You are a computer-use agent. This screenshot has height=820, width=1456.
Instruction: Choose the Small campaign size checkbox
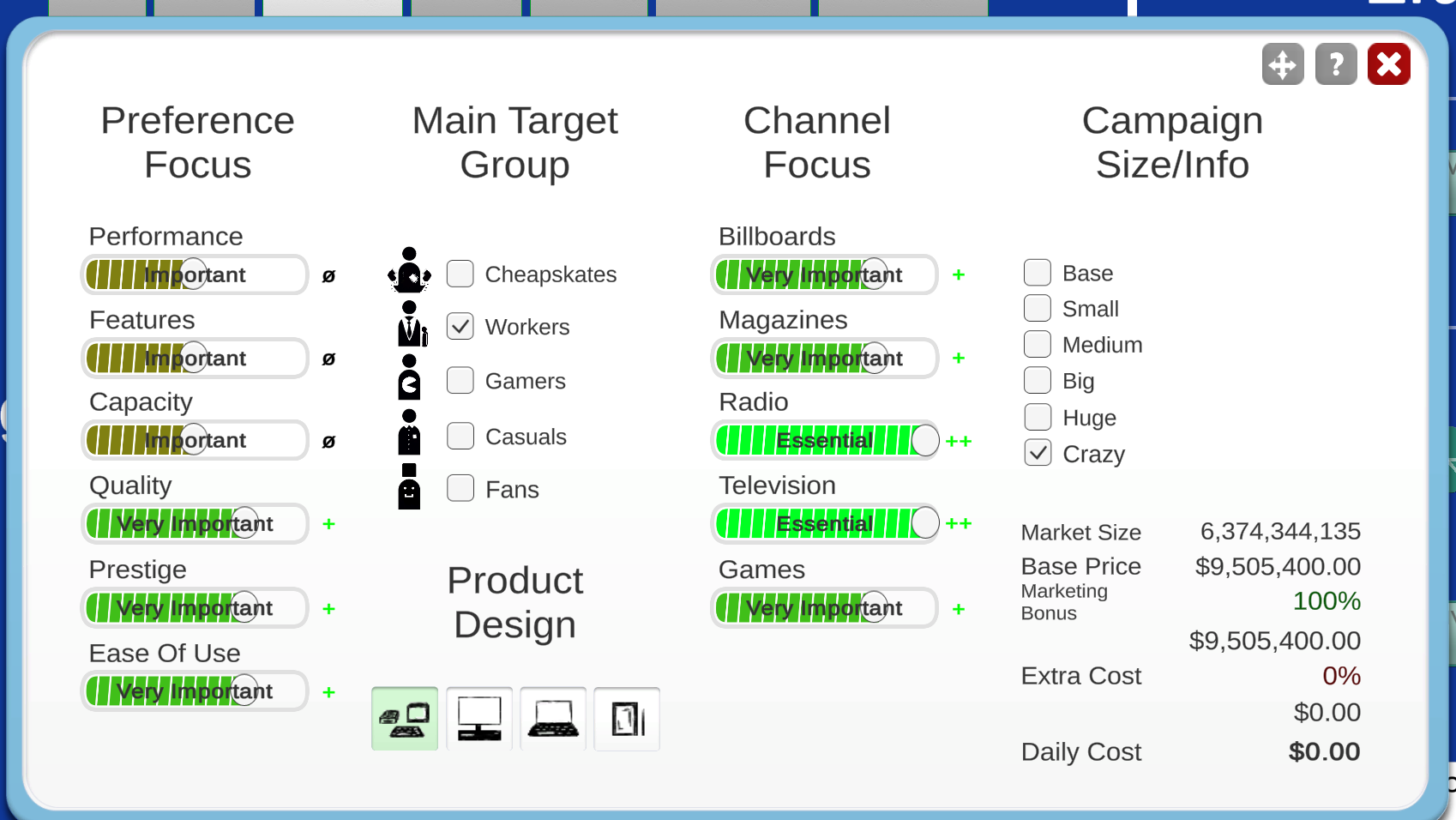tap(1038, 308)
